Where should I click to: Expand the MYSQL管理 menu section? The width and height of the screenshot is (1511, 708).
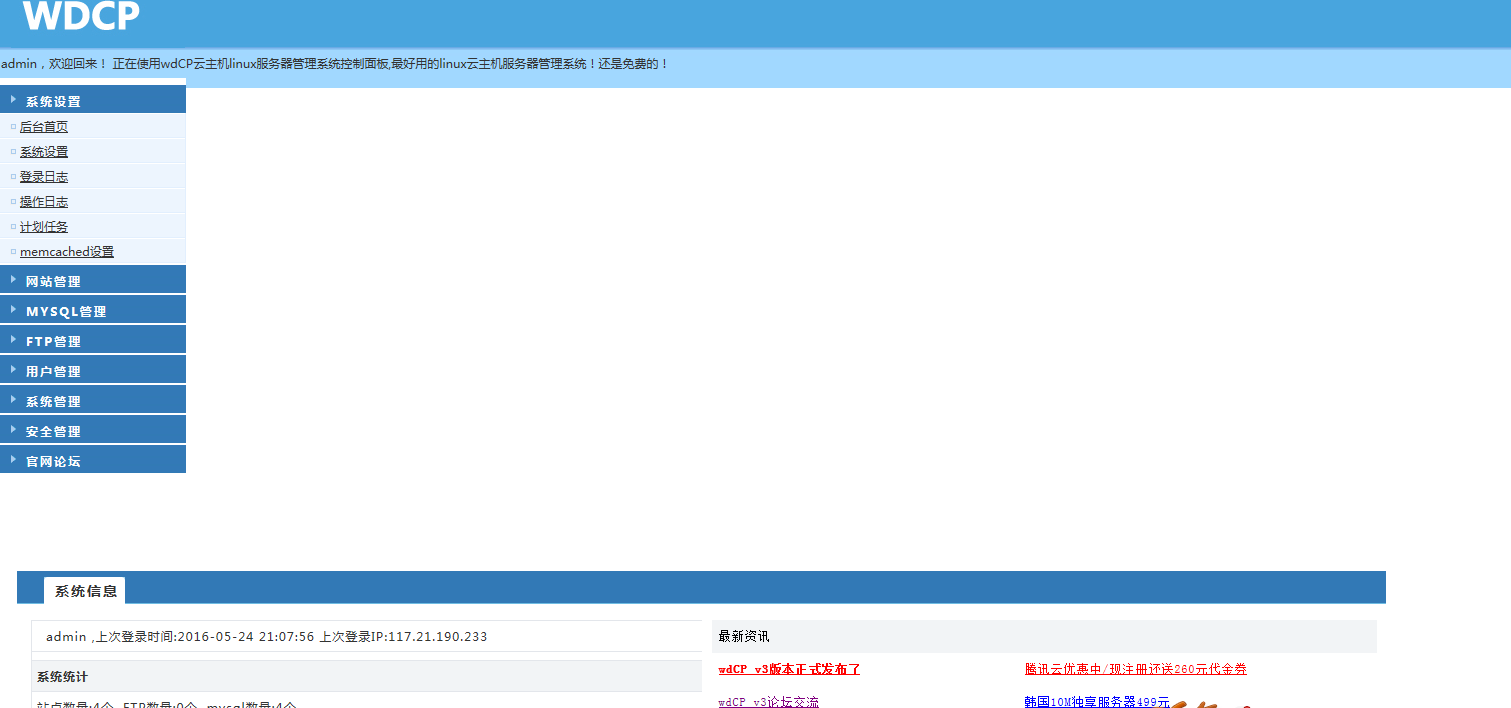93,311
